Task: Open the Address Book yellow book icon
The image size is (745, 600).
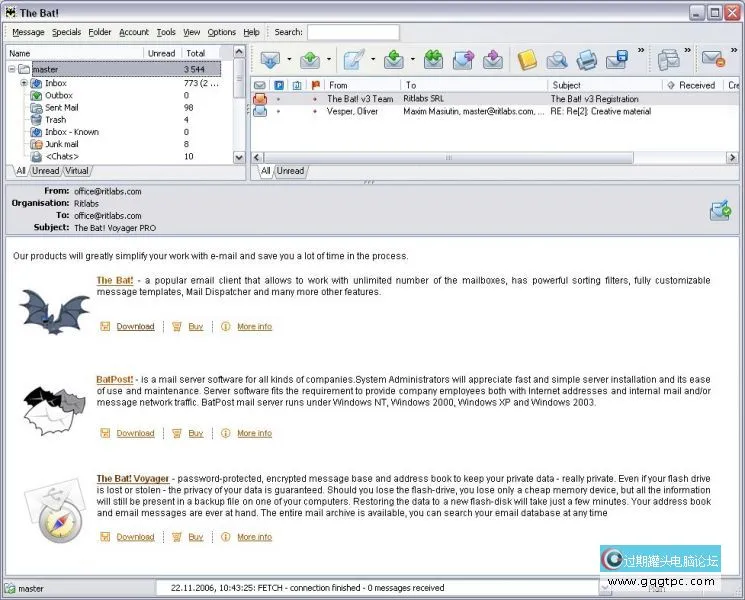Action: (527, 60)
